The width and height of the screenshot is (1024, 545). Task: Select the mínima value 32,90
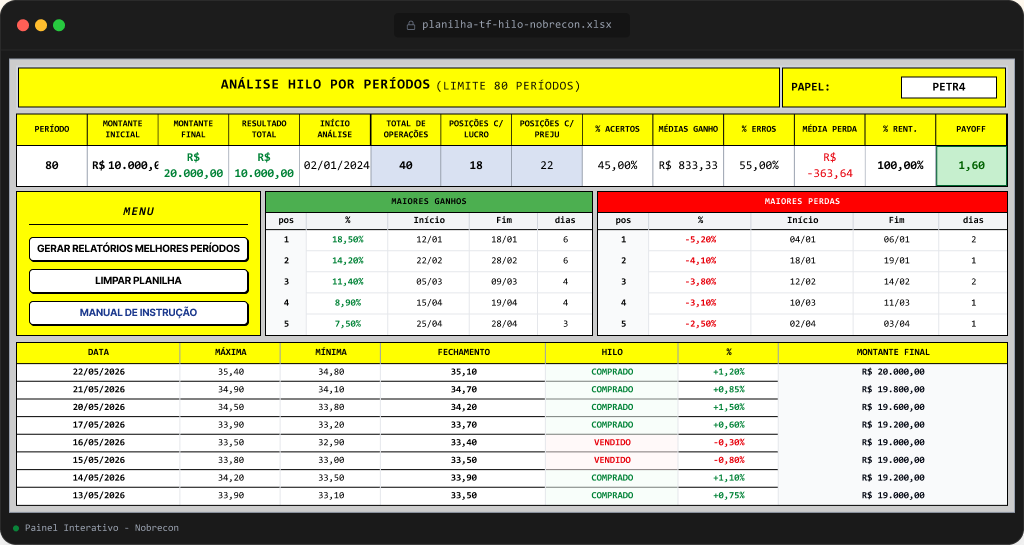pos(330,443)
